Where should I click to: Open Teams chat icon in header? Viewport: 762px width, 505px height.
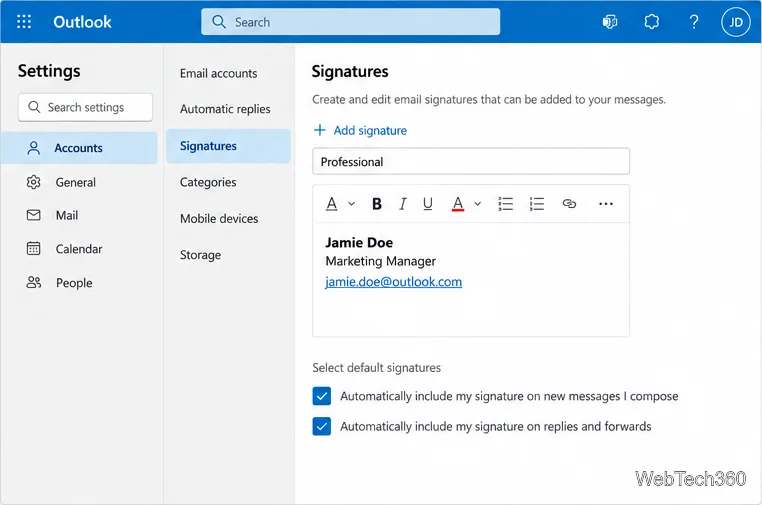pyautogui.click(x=610, y=22)
